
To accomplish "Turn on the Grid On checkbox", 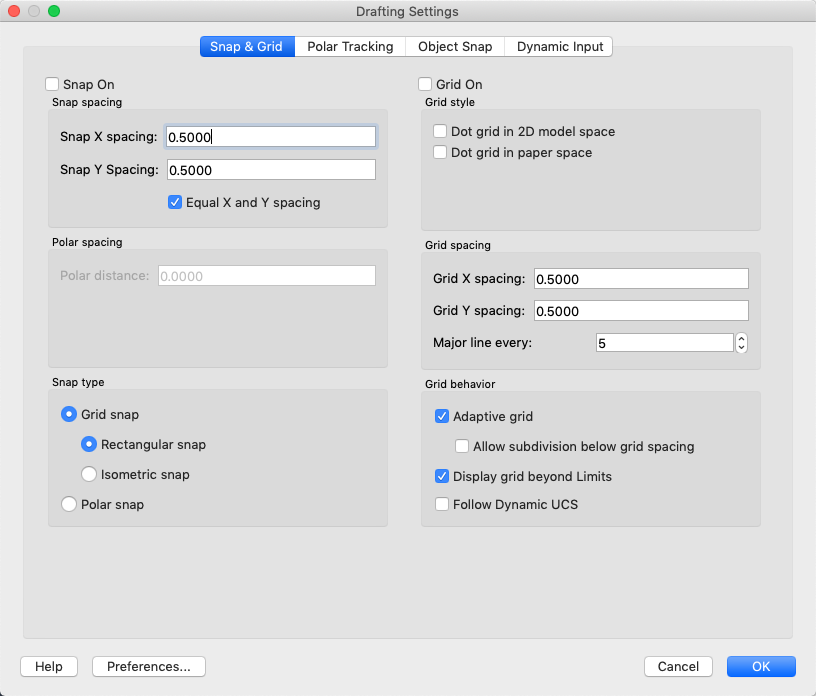I will (x=426, y=85).
